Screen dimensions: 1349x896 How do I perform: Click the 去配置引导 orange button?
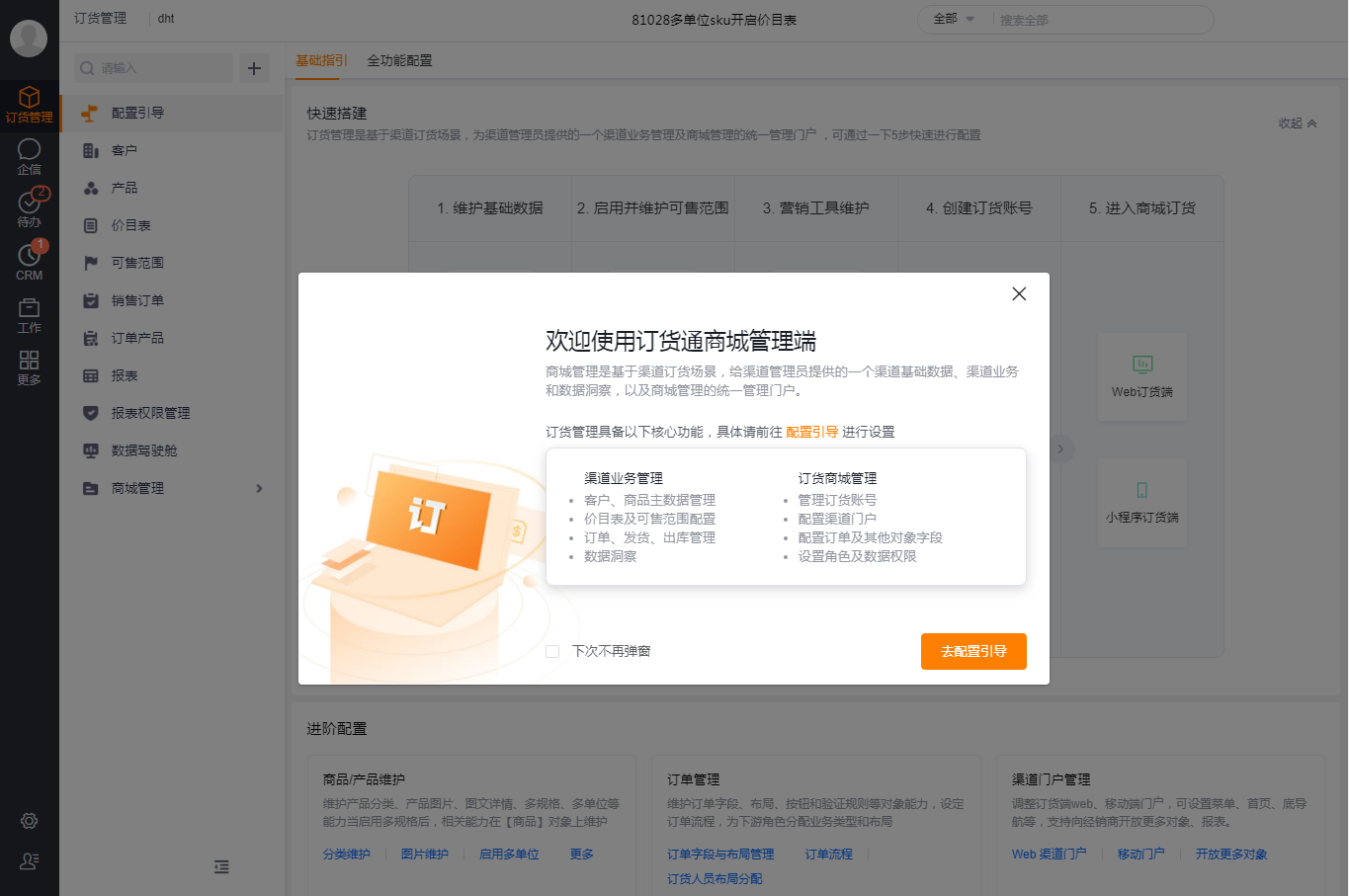click(973, 651)
